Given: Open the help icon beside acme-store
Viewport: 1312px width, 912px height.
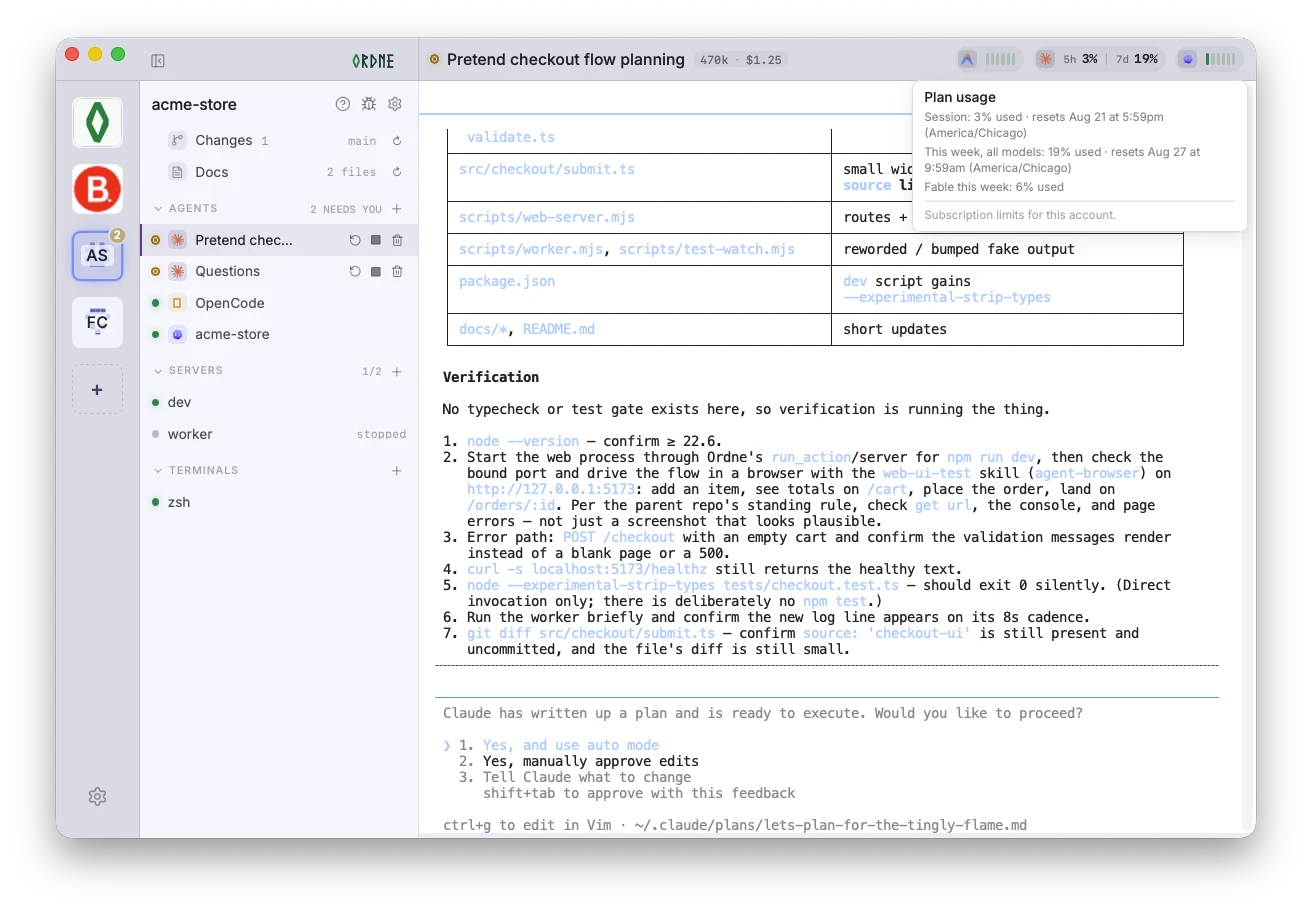Looking at the screenshot, I should (343, 104).
